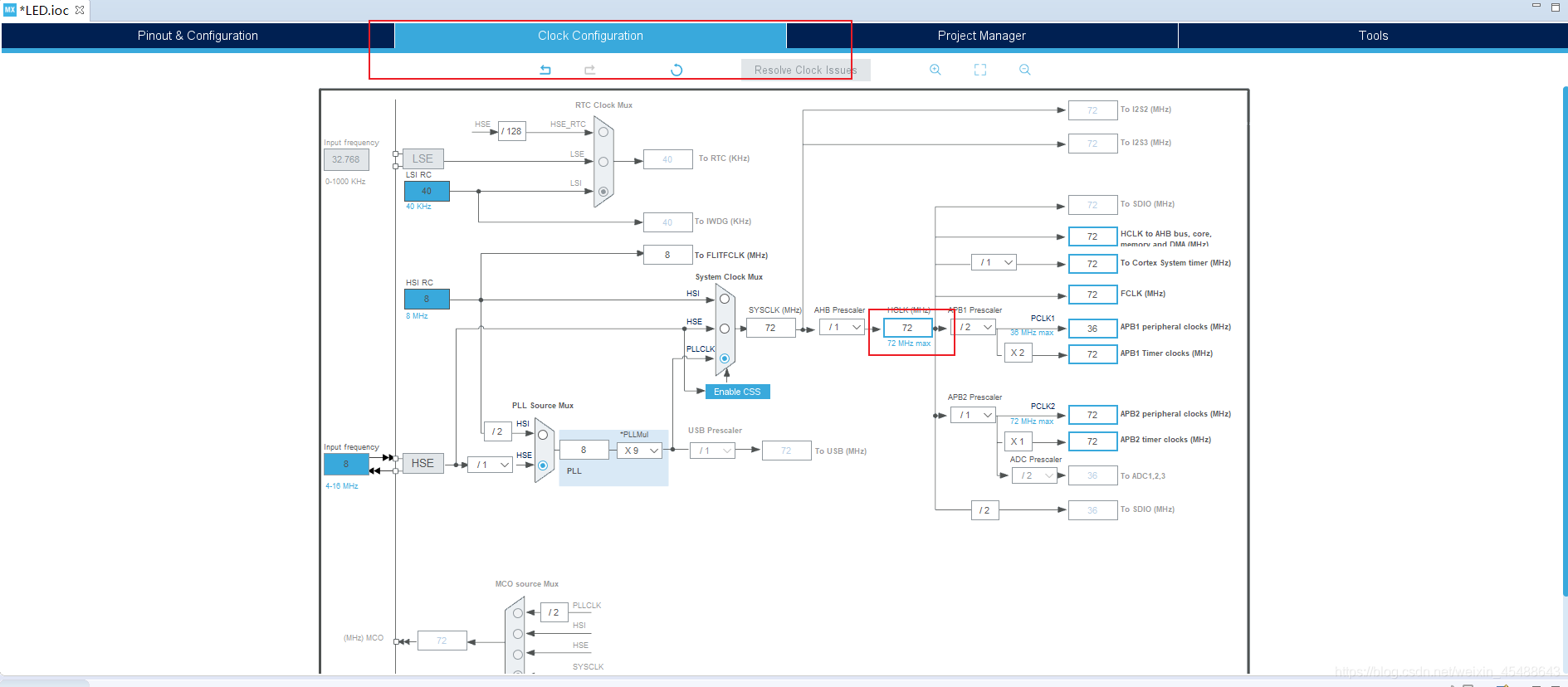Select HSE on System Clock Mux
The width and height of the screenshot is (1568, 687).
tap(725, 329)
